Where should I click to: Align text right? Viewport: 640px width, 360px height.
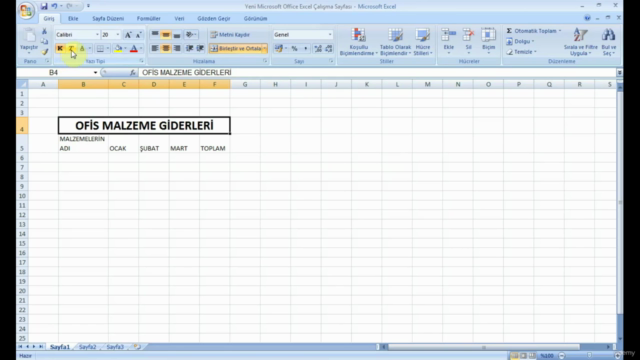coord(176,49)
